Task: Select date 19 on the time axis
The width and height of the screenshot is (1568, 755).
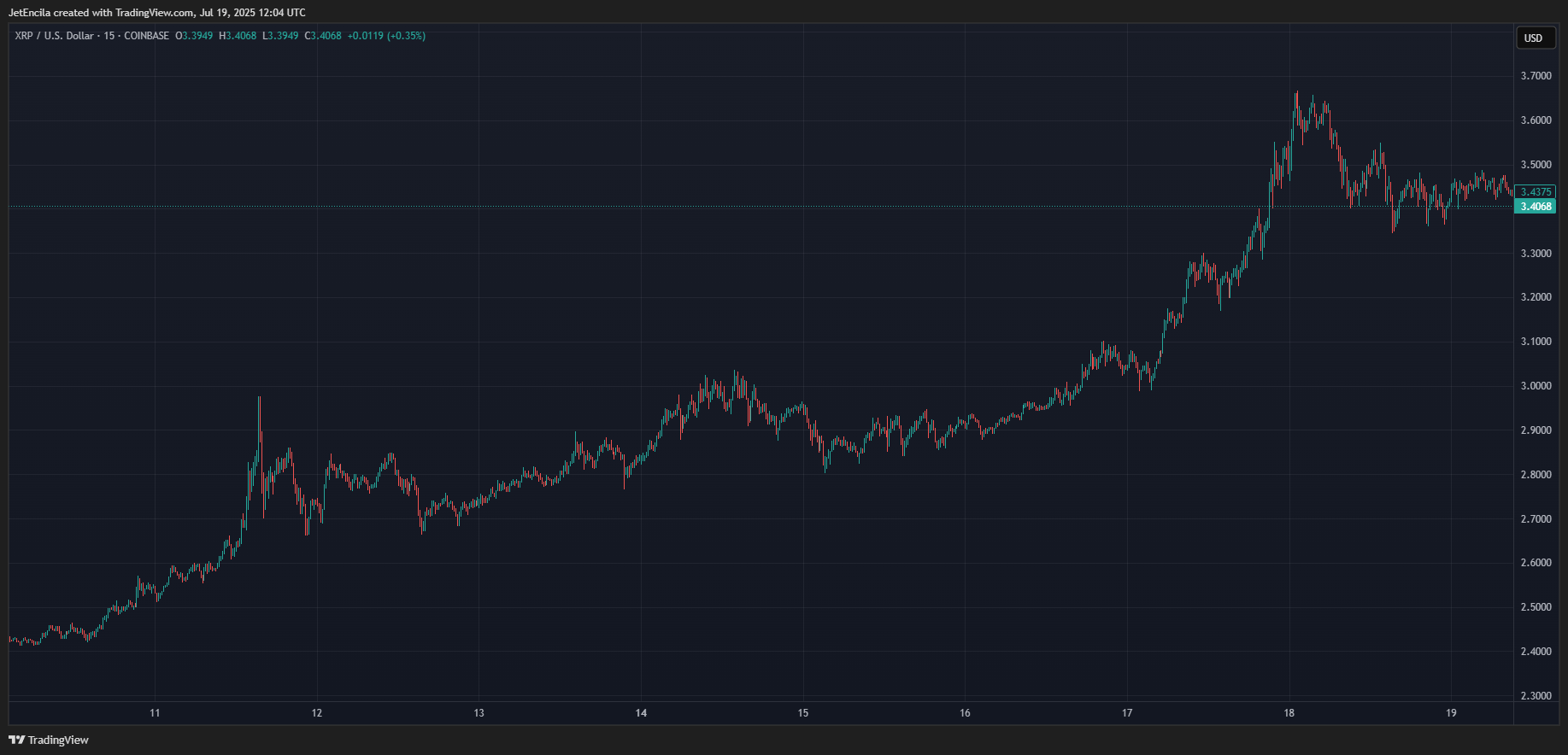Action: [x=1451, y=713]
